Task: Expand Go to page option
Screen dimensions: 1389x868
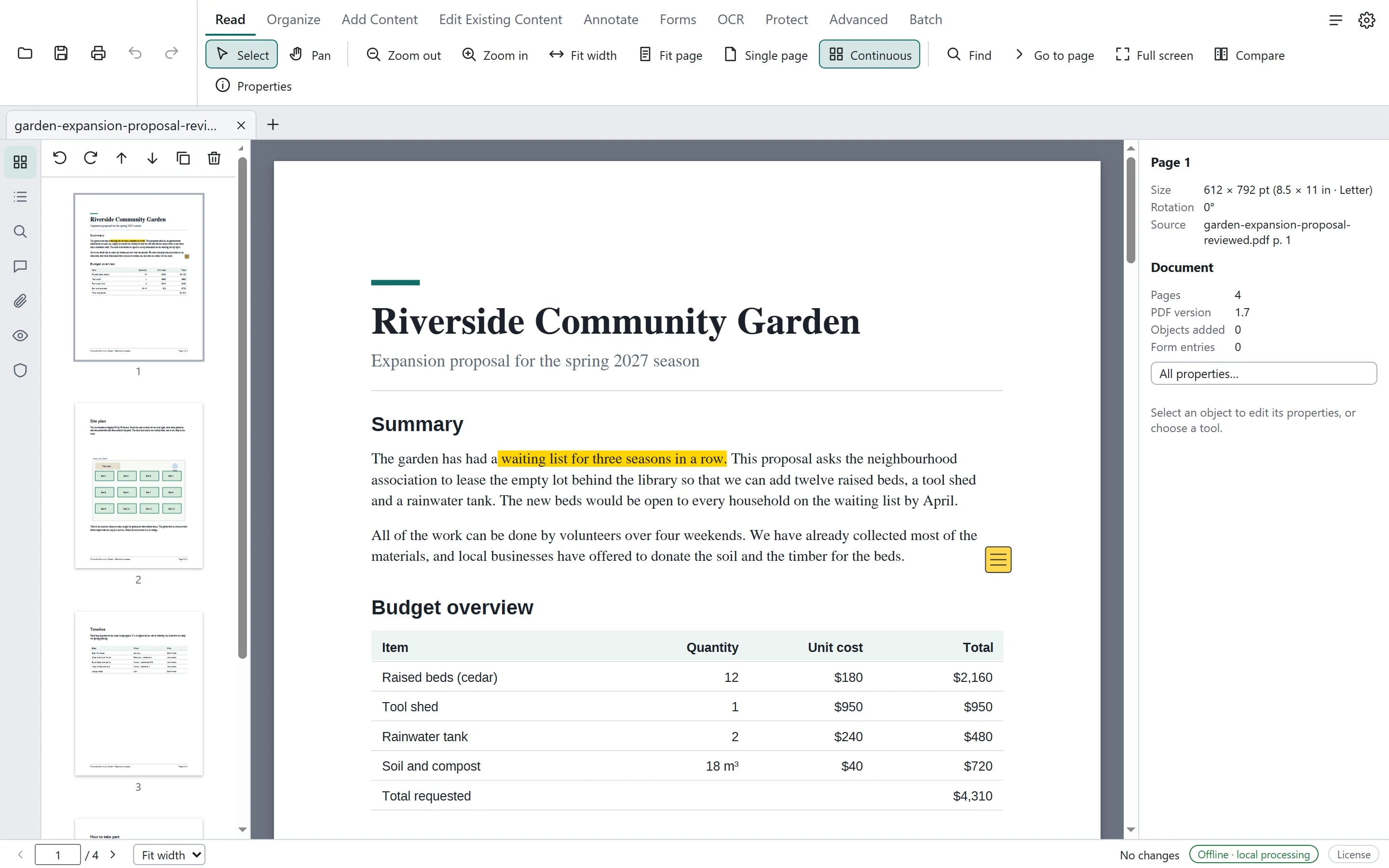Action: pyautogui.click(x=1054, y=54)
